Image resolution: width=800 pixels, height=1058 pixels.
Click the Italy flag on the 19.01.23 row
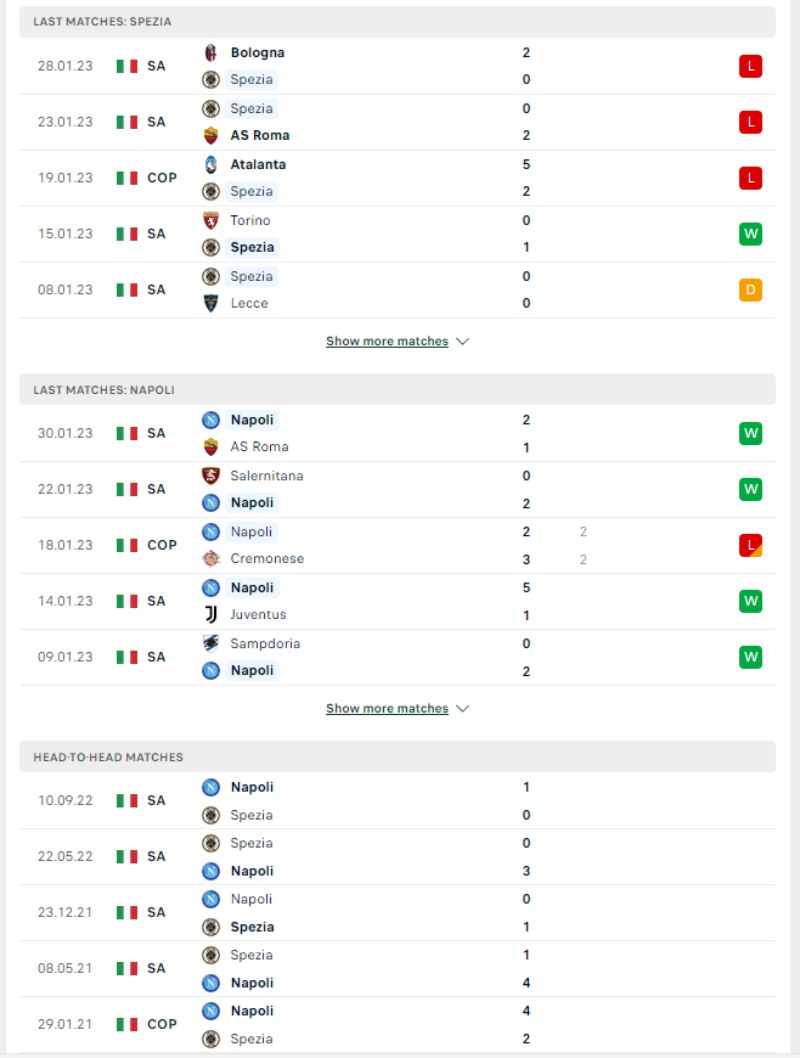(127, 178)
